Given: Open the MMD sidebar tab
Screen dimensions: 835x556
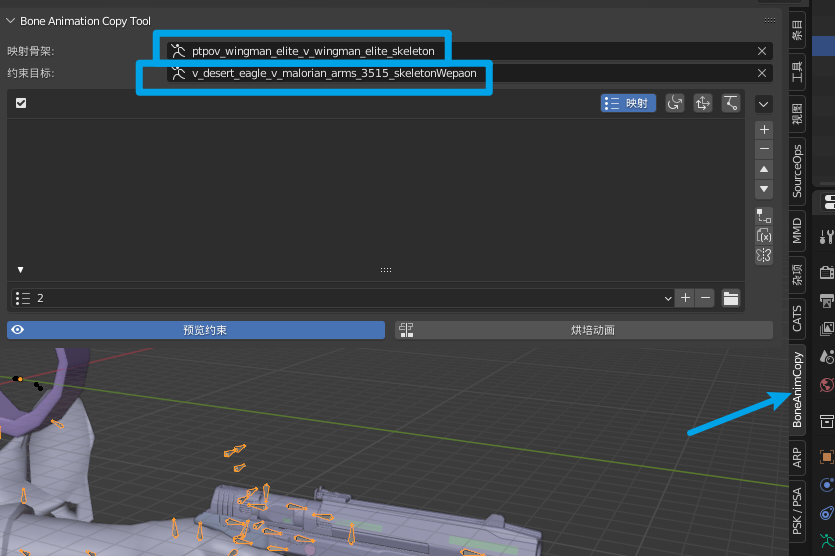Looking at the screenshot, I should [x=797, y=231].
